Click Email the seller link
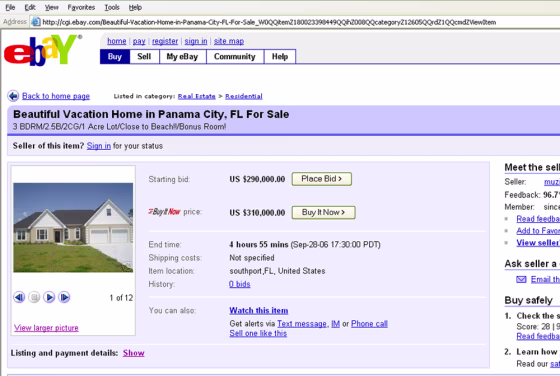560x376 pixels. pos(545,280)
